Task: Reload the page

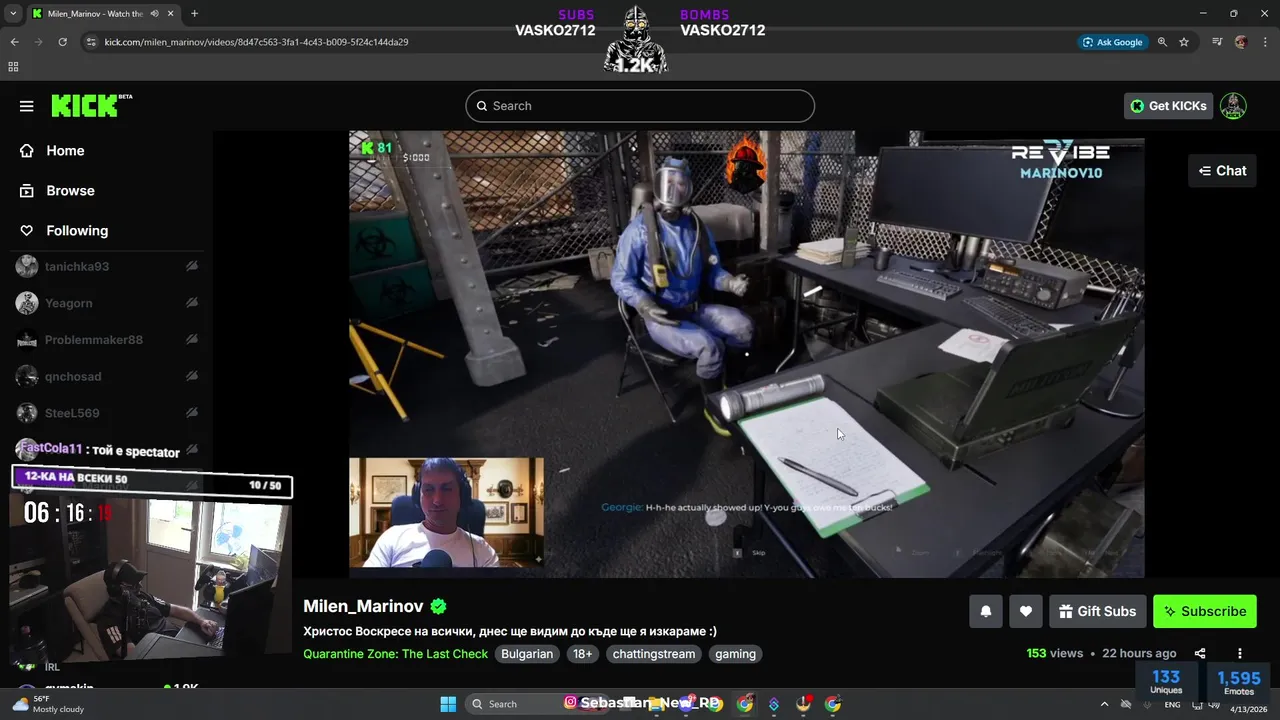Action: pos(62,42)
